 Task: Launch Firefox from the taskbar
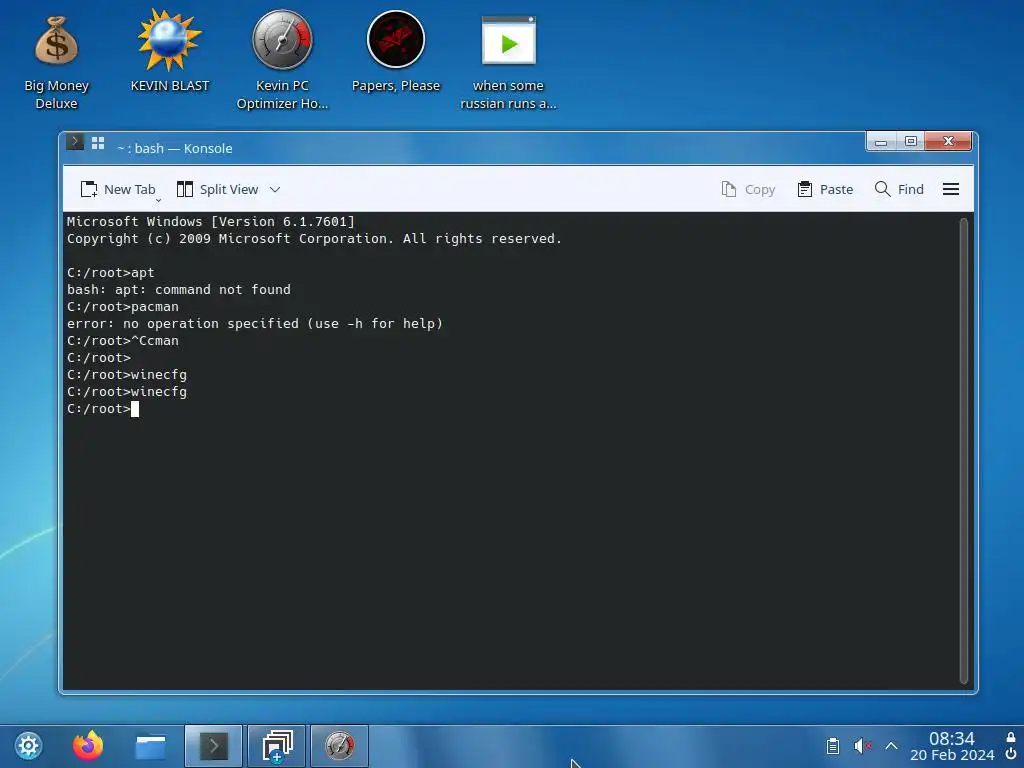[x=88, y=746]
